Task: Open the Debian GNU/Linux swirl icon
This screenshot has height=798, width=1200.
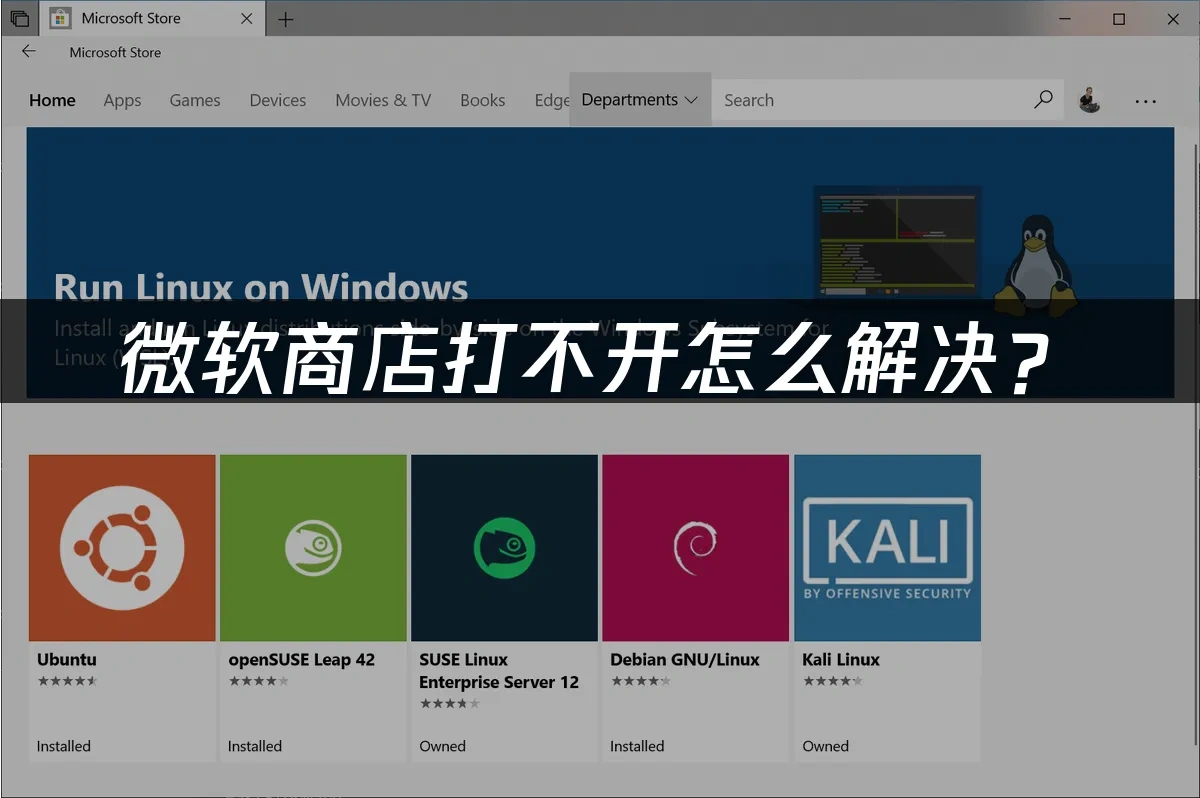Action: [695, 548]
